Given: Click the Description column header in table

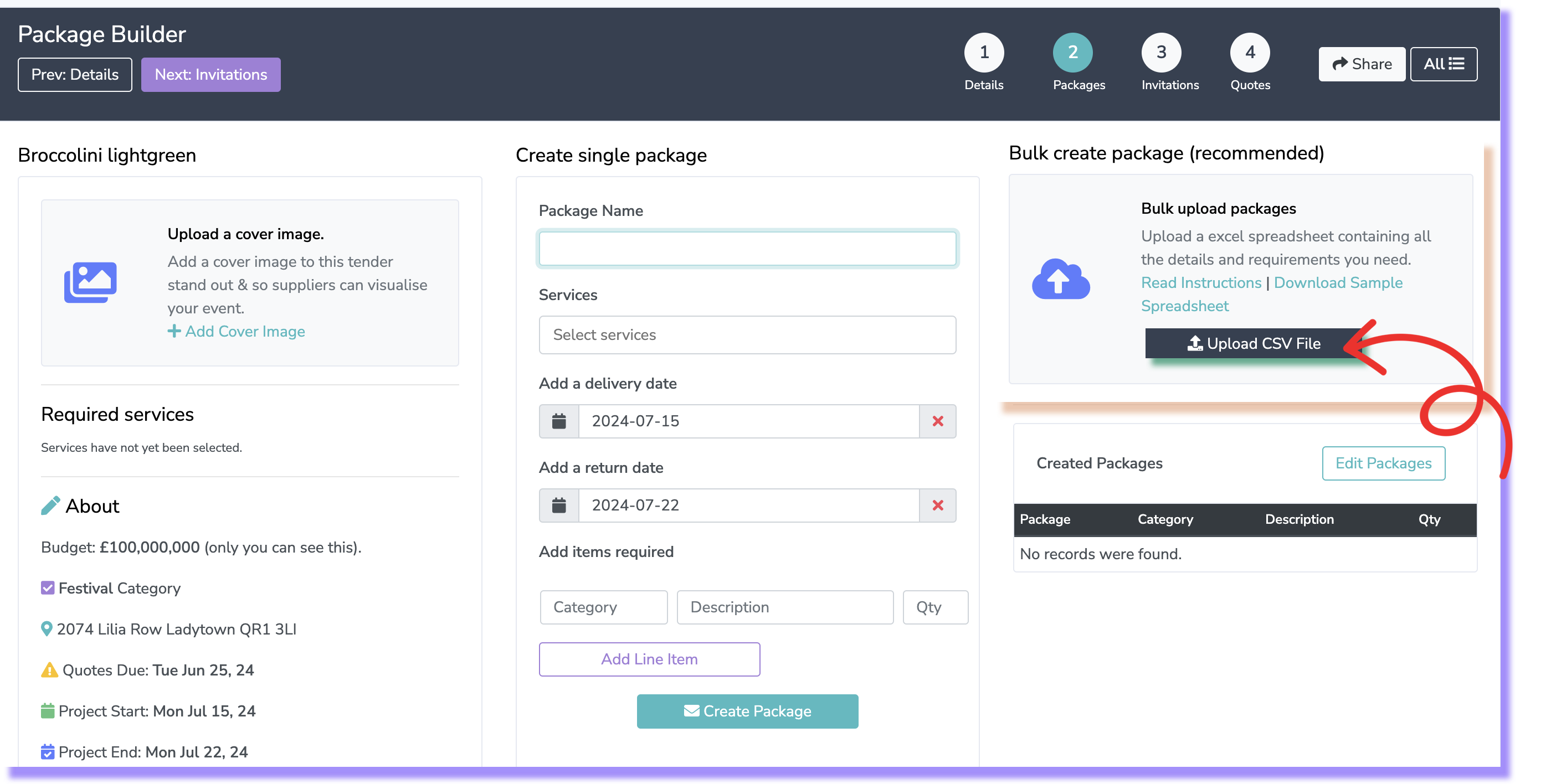Looking at the screenshot, I should [x=1300, y=520].
